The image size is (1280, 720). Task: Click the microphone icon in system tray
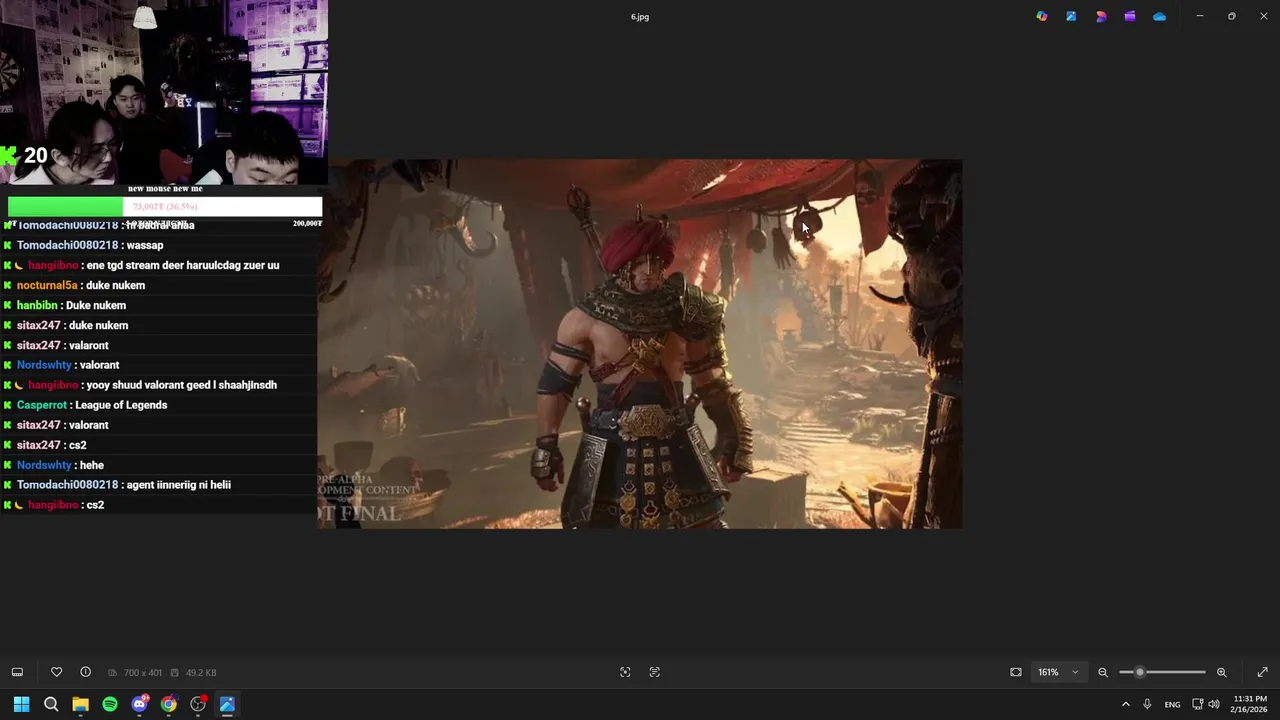pos(1147,704)
